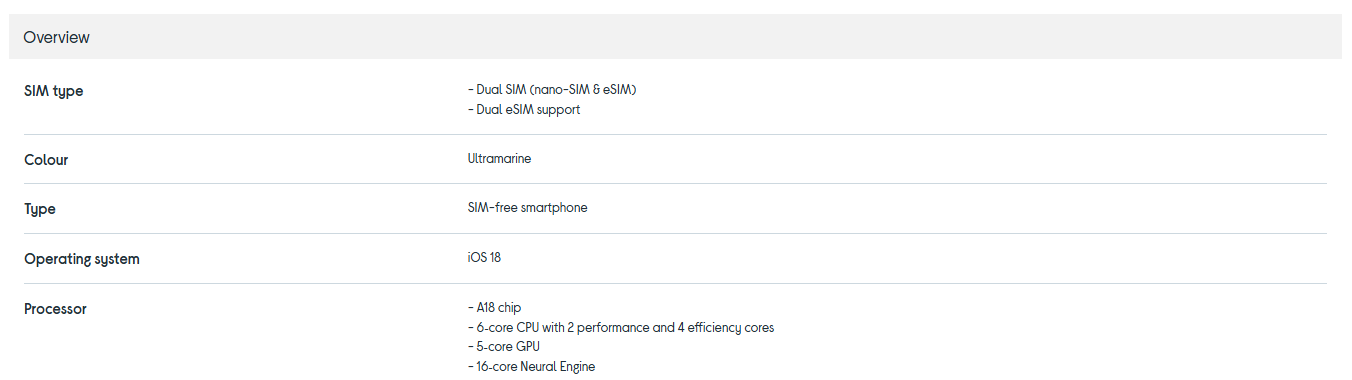Screen dimensions: 1352x380
Task: Click the 6-core CPU specification line
Action: point(620,328)
